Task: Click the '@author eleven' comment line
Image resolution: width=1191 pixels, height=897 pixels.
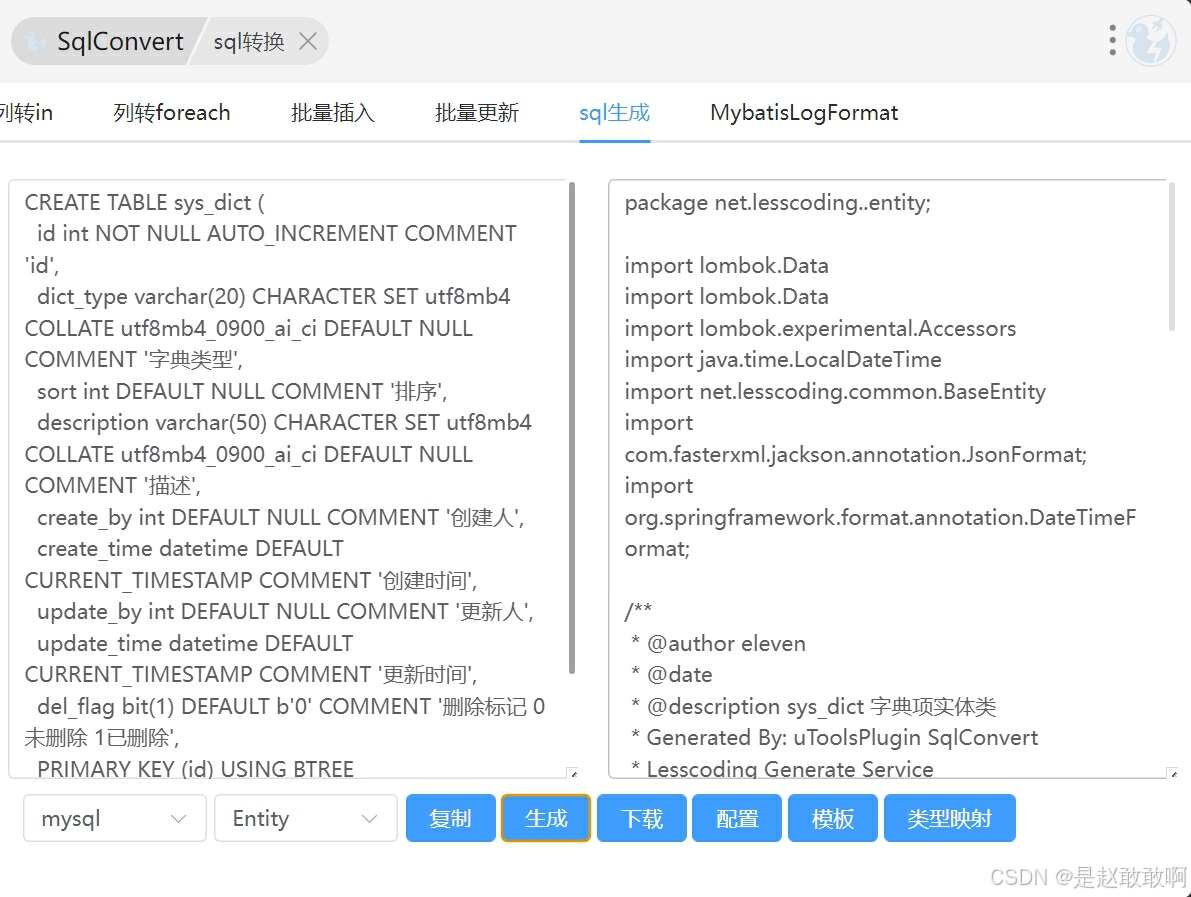Action: (719, 643)
